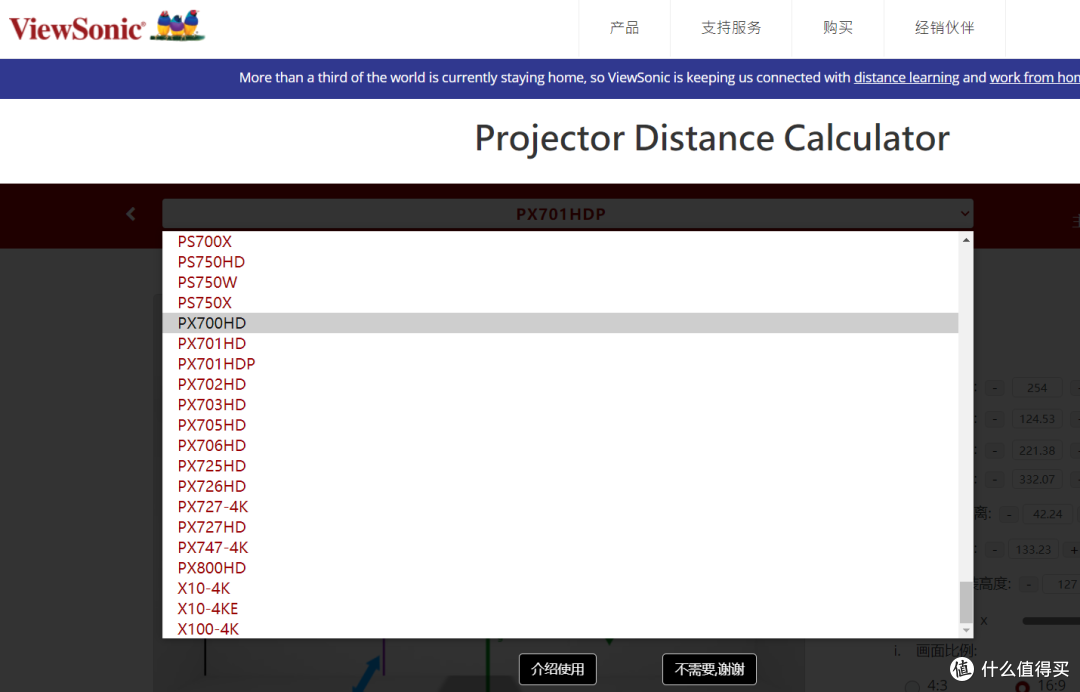This screenshot has width=1080, height=692.
Task: Select PX727HD from the list
Action: 560,527
